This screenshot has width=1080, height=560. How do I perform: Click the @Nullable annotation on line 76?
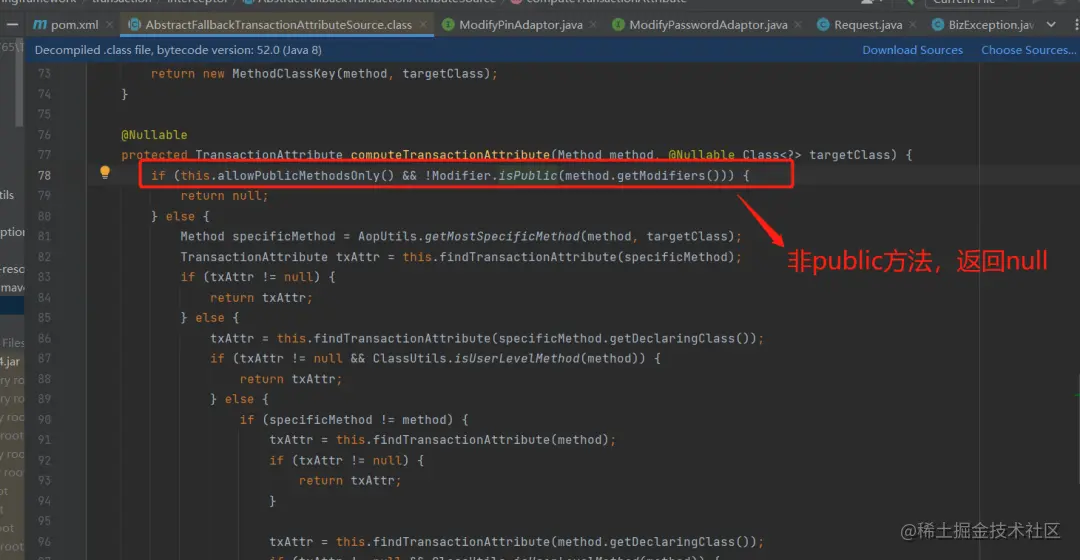[x=154, y=135]
